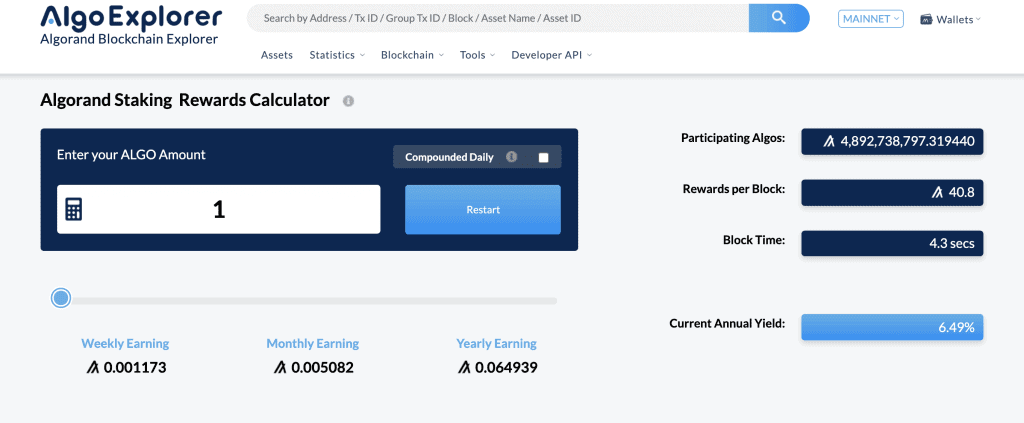The height and width of the screenshot is (423, 1024).
Task: Click the Rewards per Block value 40.8
Action: click(962, 193)
